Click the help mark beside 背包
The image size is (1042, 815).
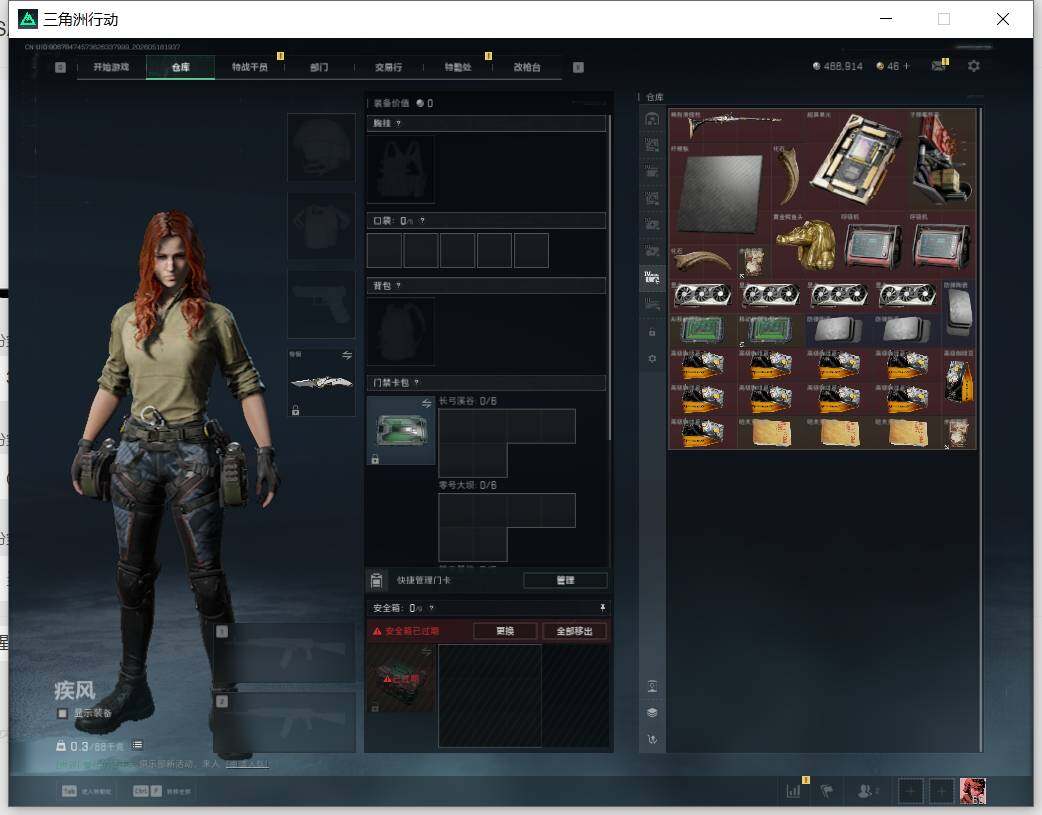click(x=398, y=286)
